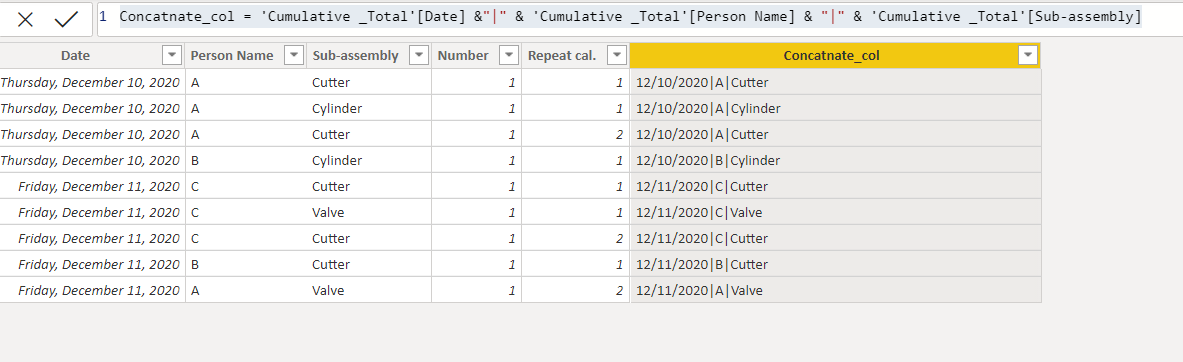Click cell 12/11/2020|A|Valve

click(x=835, y=290)
